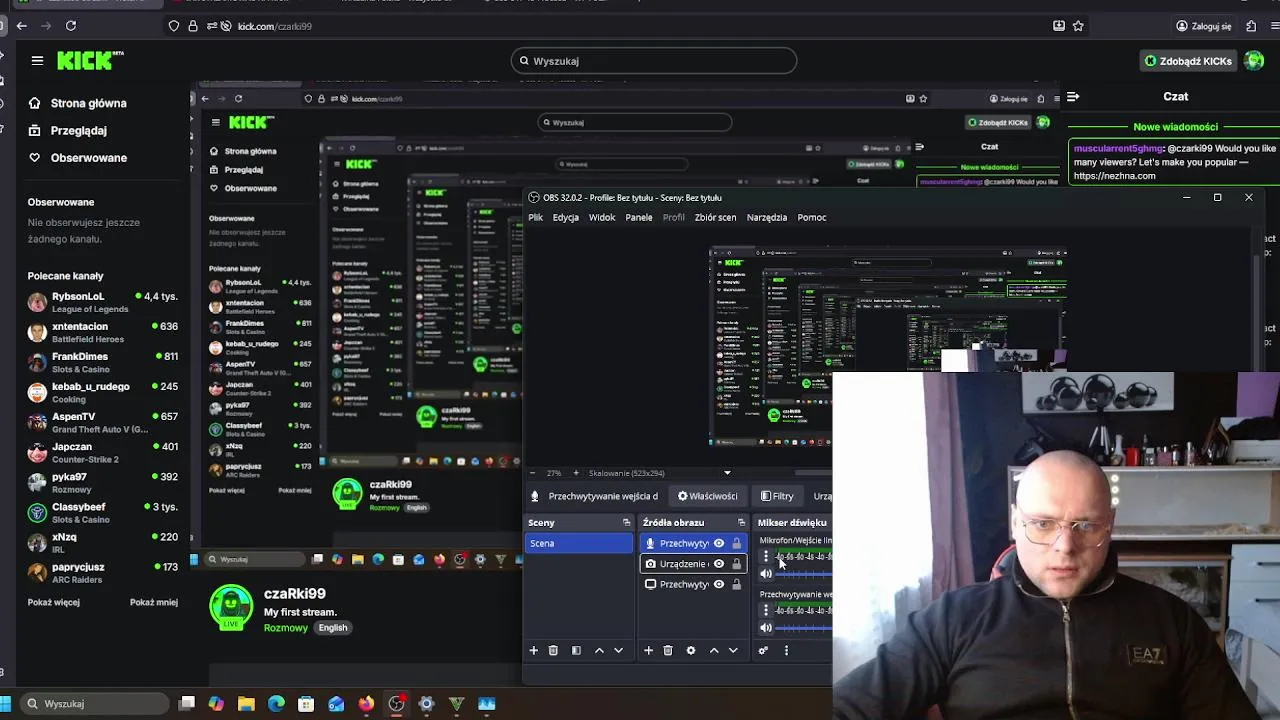Open the Zbiór scen menu in OBS
The image size is (1280, 720).
[x=715, y=217]
